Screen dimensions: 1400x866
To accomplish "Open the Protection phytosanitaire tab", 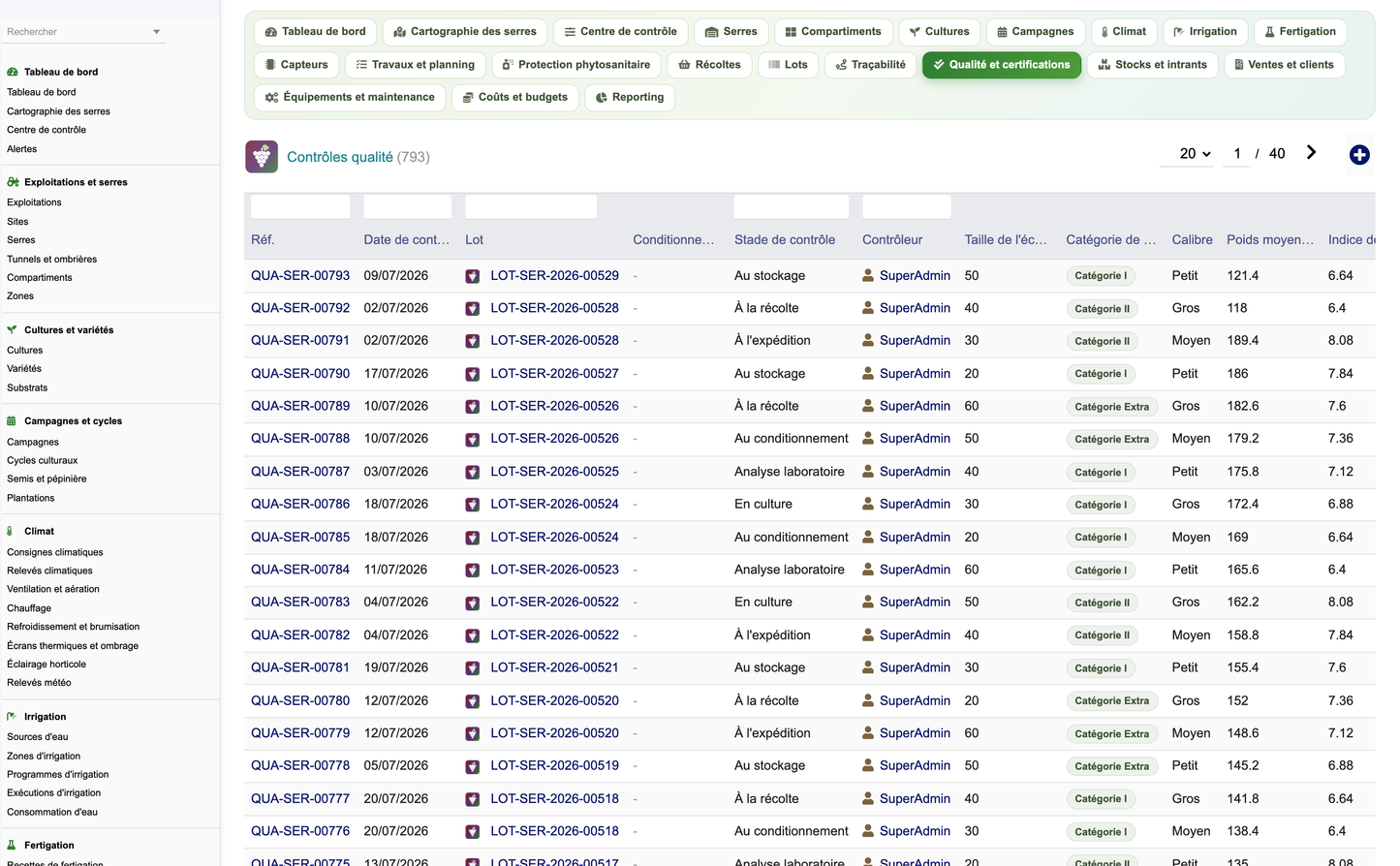I will [576, 65].
